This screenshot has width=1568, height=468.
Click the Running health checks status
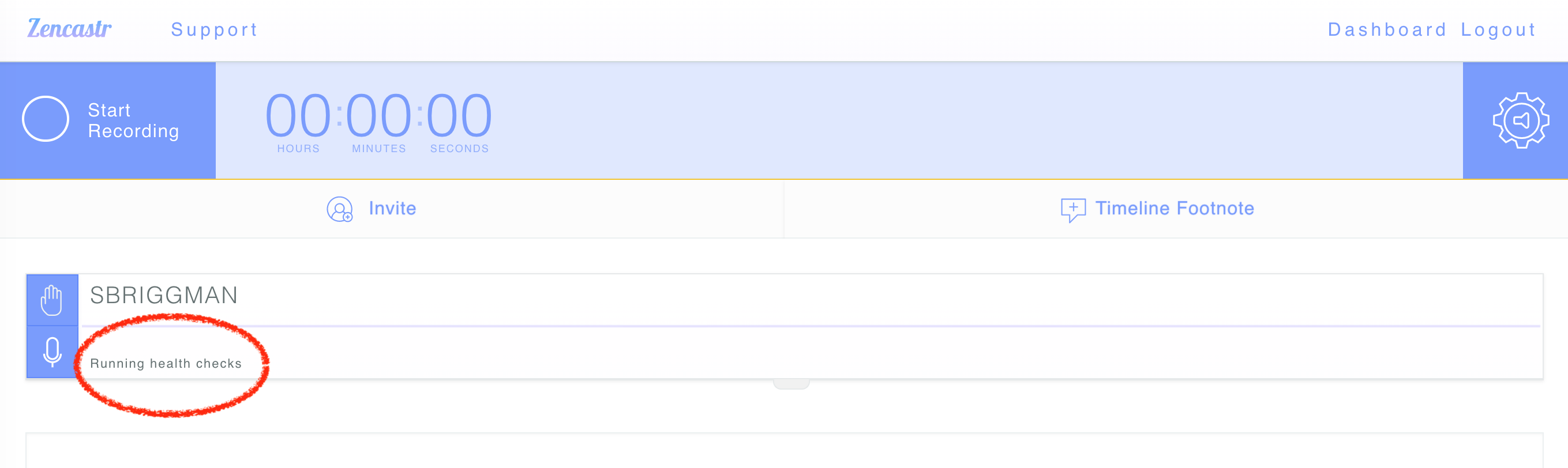(x=166, y=364)
